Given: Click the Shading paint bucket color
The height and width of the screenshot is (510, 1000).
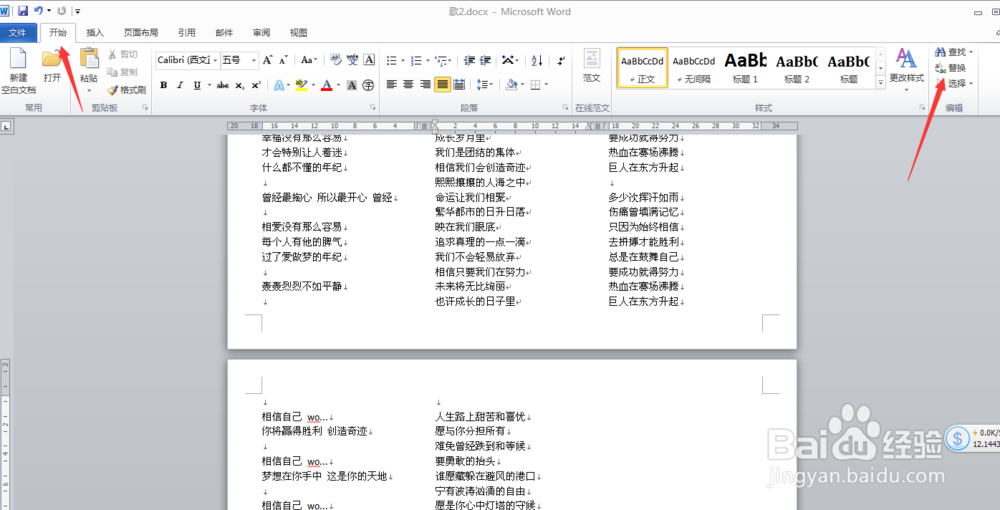Looking at the screenshot, I should click(x=510, y=84).
